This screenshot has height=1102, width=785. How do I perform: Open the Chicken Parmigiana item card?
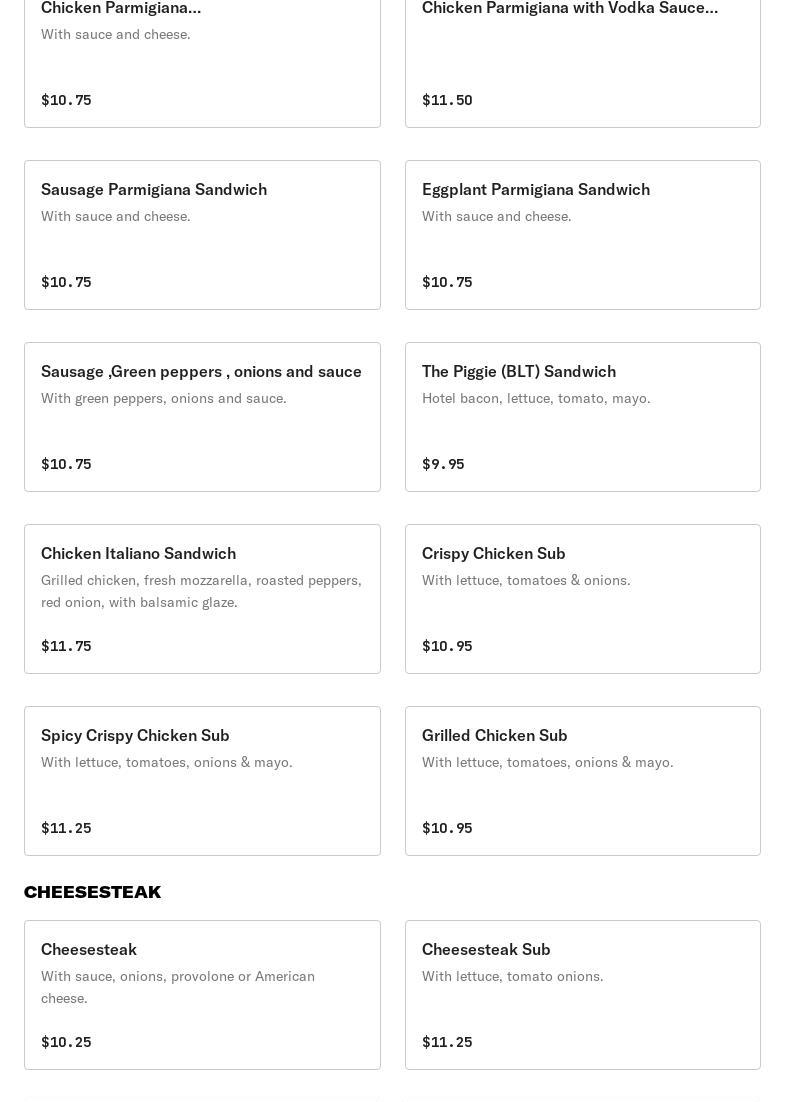[202, 60]
